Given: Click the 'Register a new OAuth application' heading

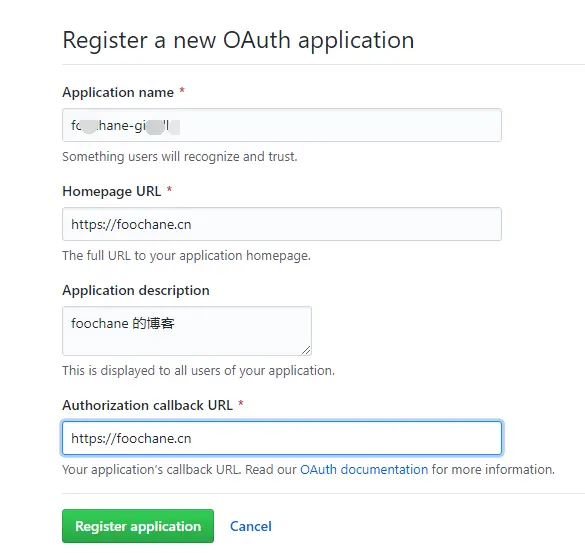Looking at the screenshot, I should pyautogui.click(x=238, y=40).
